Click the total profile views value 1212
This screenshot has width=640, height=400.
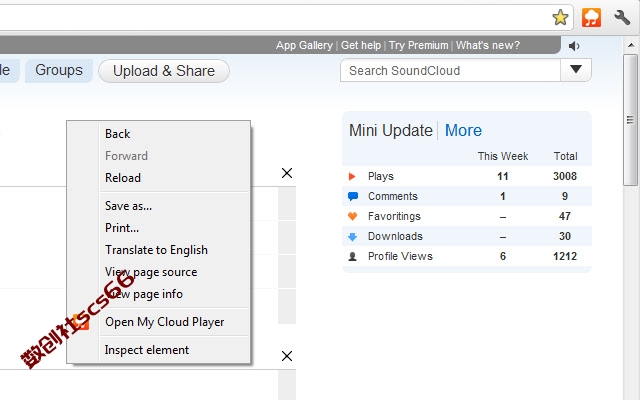point(565,256)
